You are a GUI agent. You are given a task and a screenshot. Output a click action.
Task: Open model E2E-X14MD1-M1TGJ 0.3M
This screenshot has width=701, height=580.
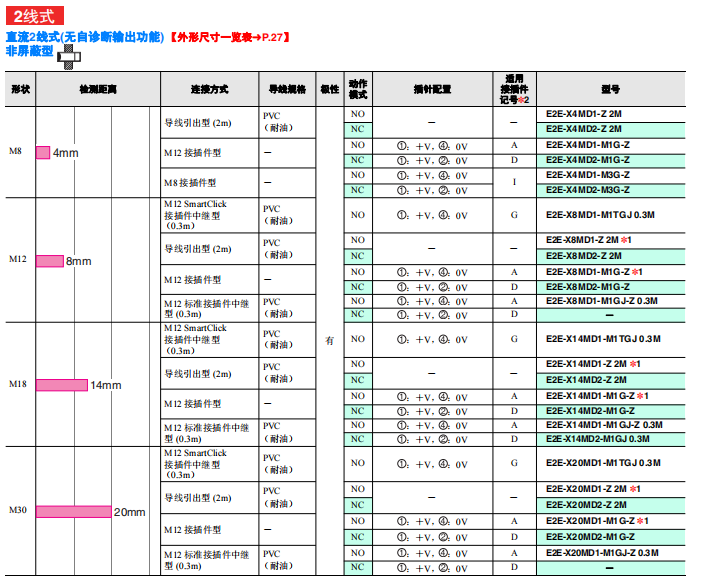click(x=603, y=338)
